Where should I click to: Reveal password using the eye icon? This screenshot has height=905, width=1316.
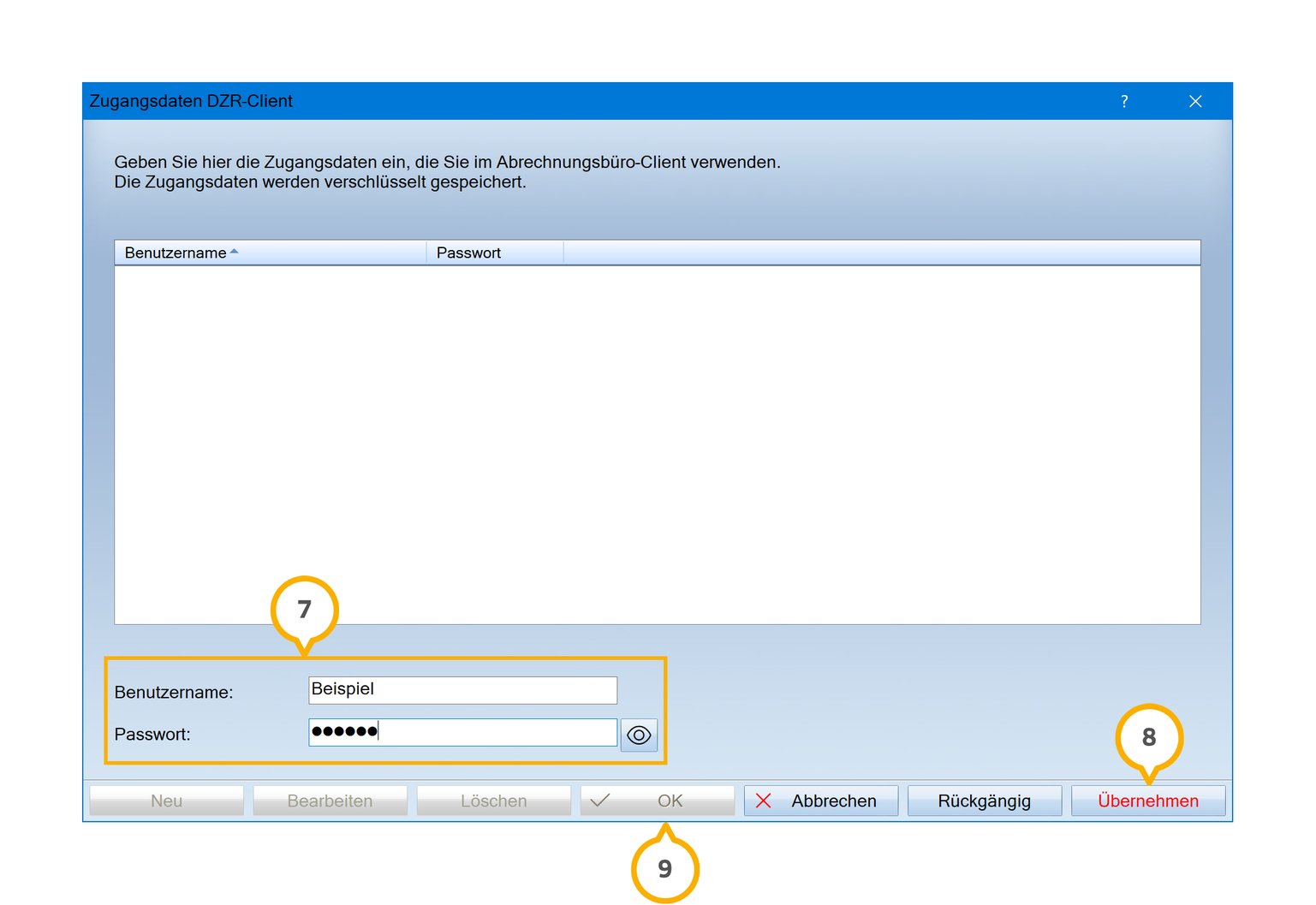point(639,735)
